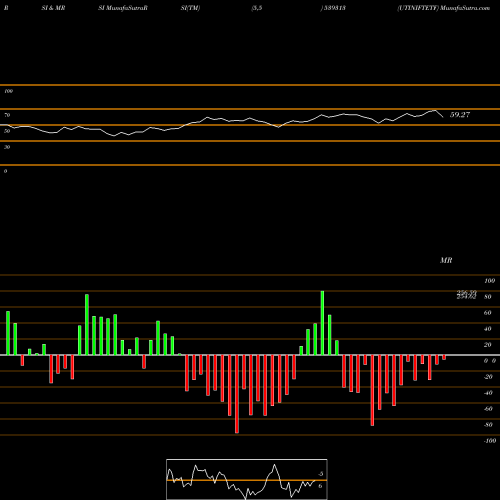Click the 'SI(TM)' header text
This screenshot has height=500, width=500.
190,8
